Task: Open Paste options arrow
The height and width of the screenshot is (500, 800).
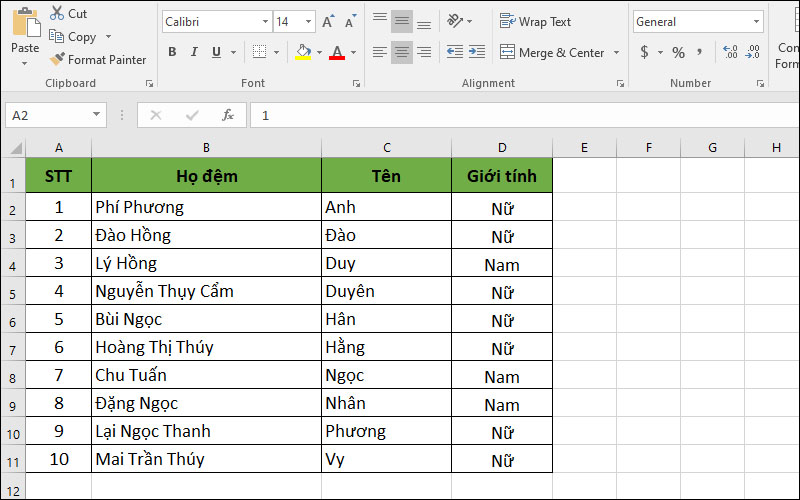Action: click(x=24, y=63)
